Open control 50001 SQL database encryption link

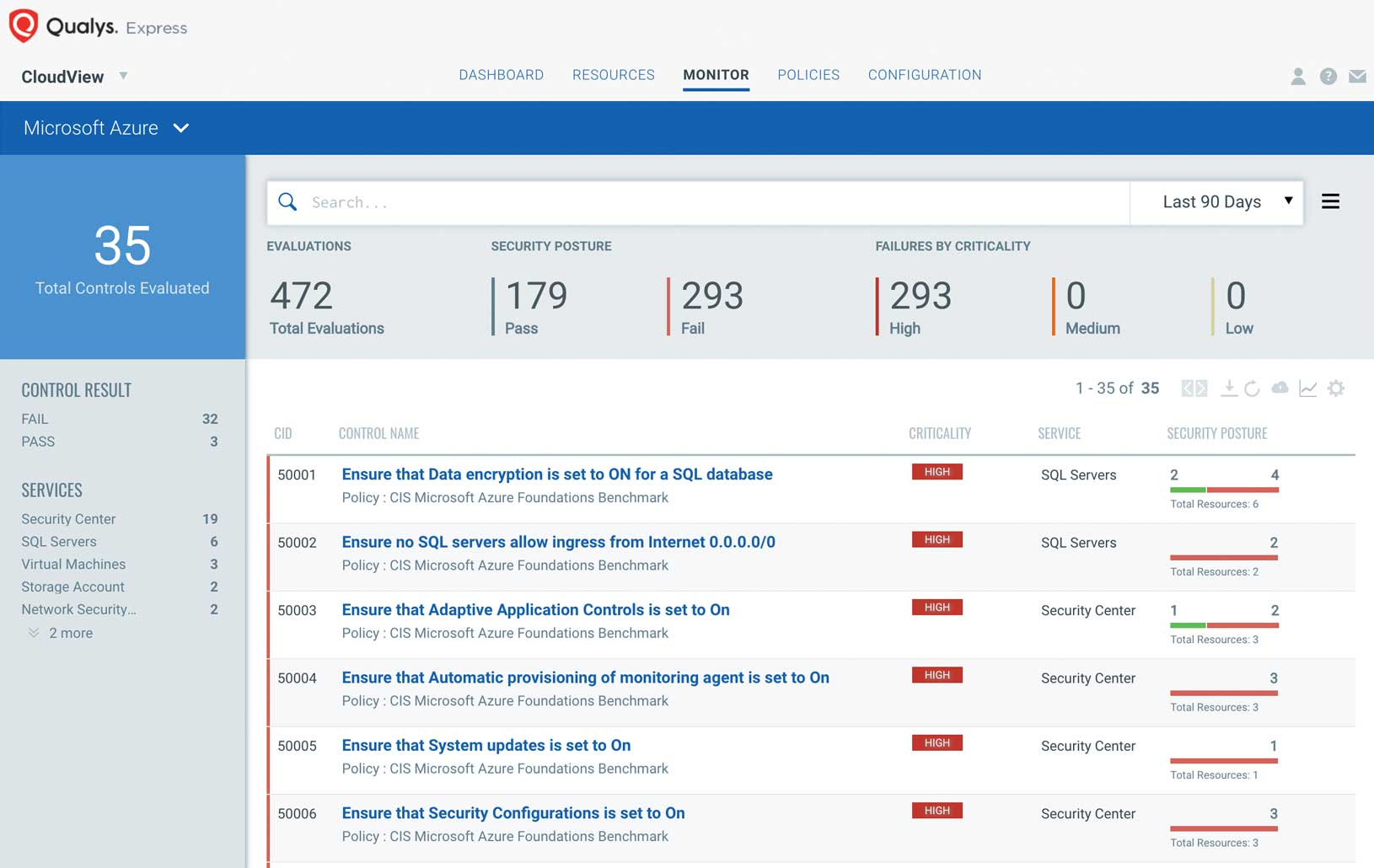[556, 474]
